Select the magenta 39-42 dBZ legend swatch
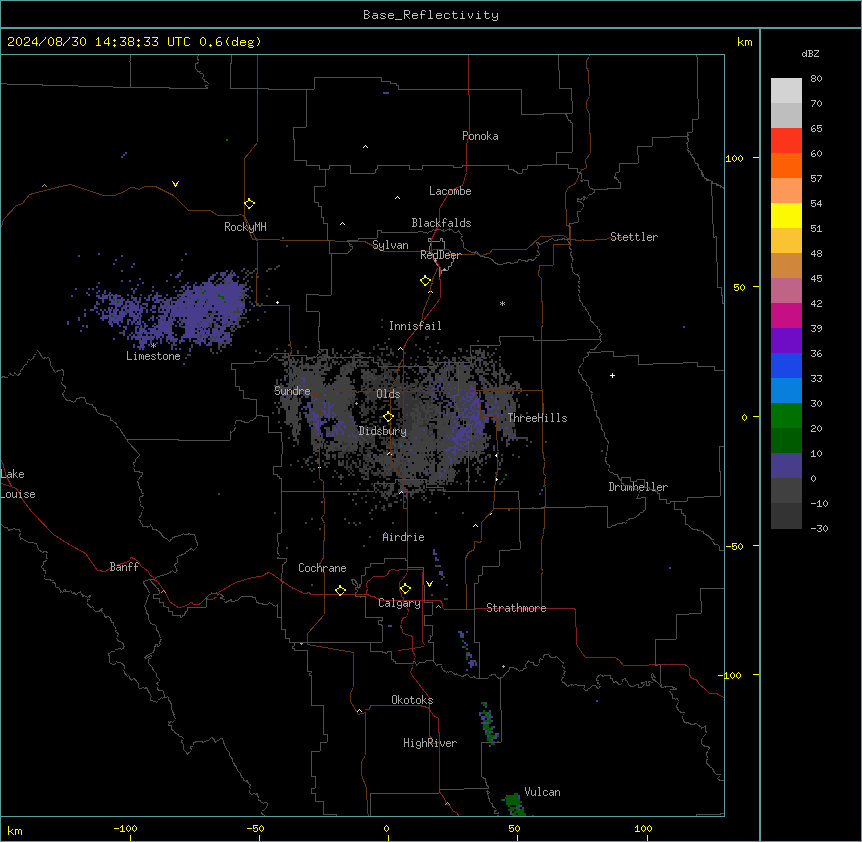 (786, 315)
